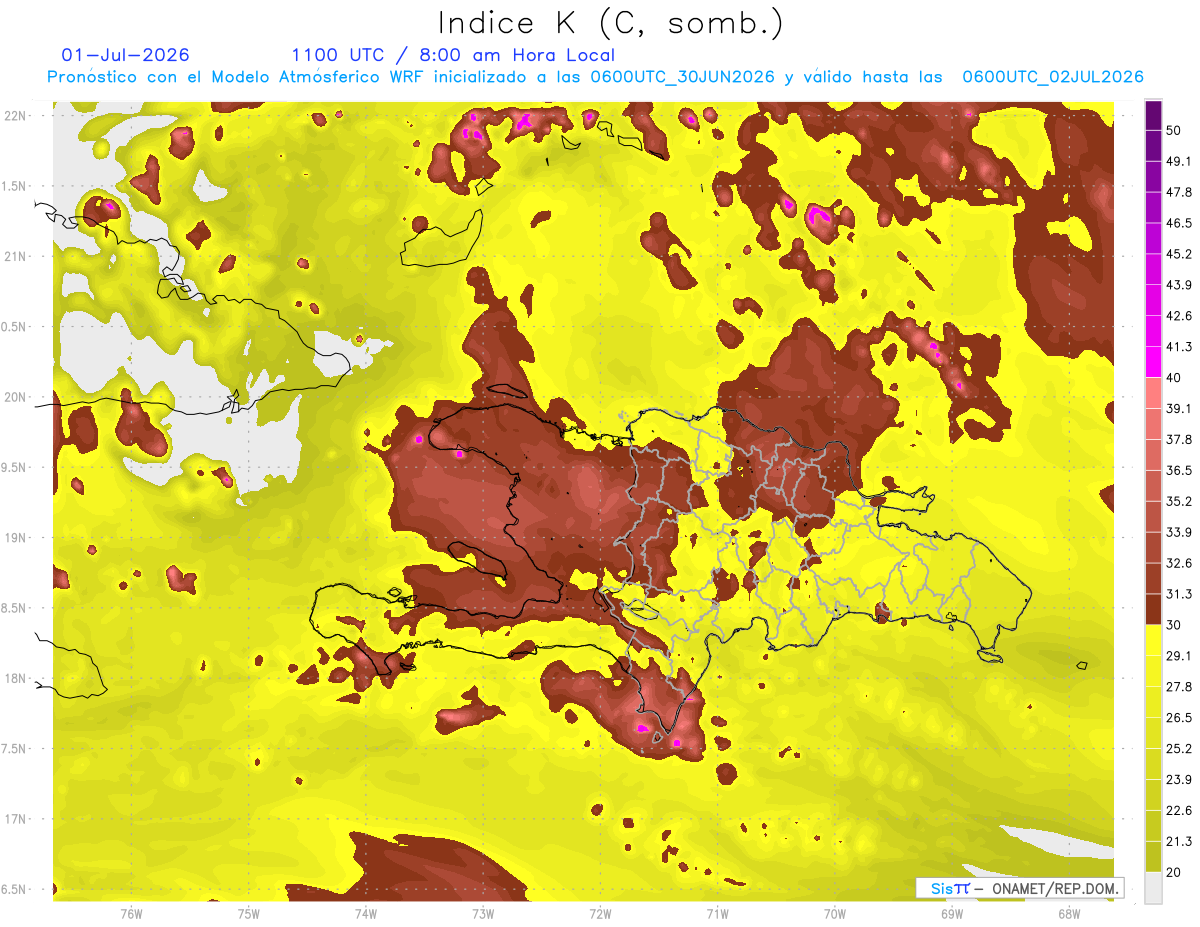
Task: Click the colorbar value "31.3"
Action: (1179, 594)
